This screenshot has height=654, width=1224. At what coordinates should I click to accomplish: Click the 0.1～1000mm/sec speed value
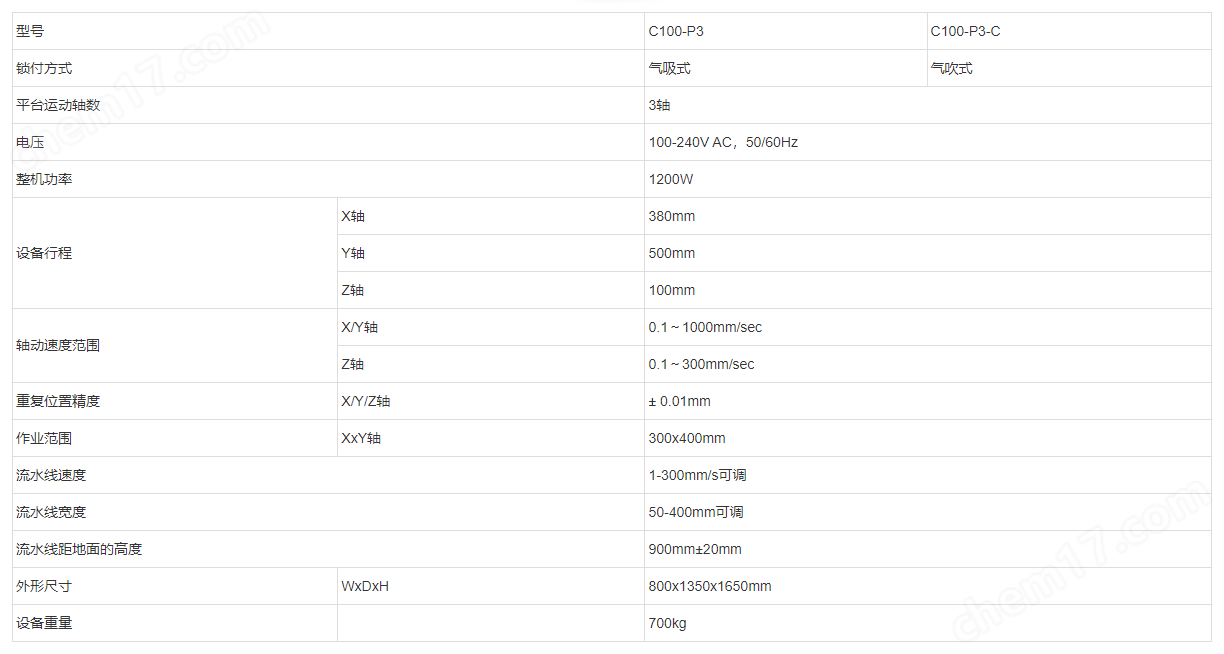click(x=705, y=328)
